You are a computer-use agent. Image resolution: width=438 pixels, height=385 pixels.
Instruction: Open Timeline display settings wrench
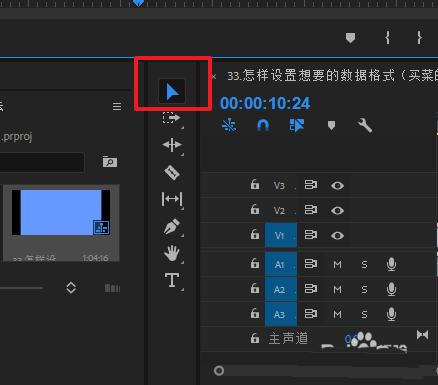pyautogui.click(x=365, y=126)
